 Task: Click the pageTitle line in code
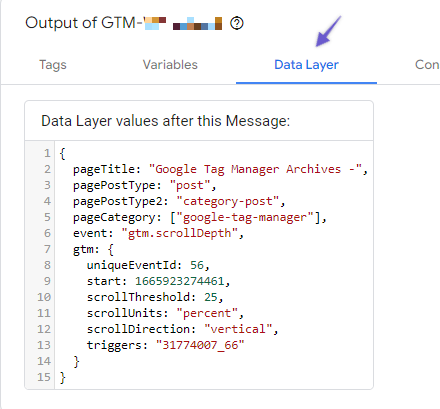click(x=220, y=169)
